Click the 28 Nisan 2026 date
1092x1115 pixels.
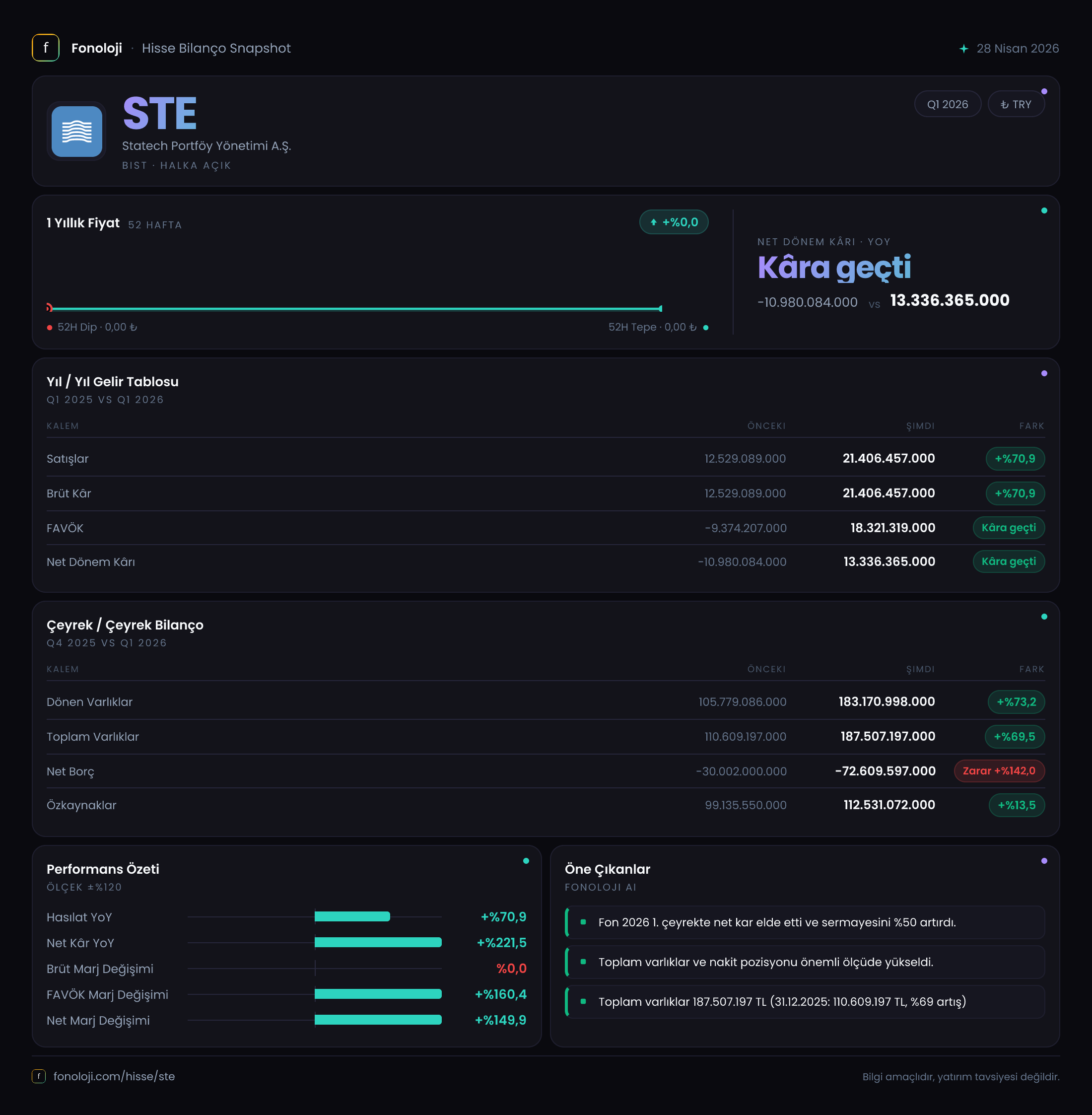(x=1018, y=48)
